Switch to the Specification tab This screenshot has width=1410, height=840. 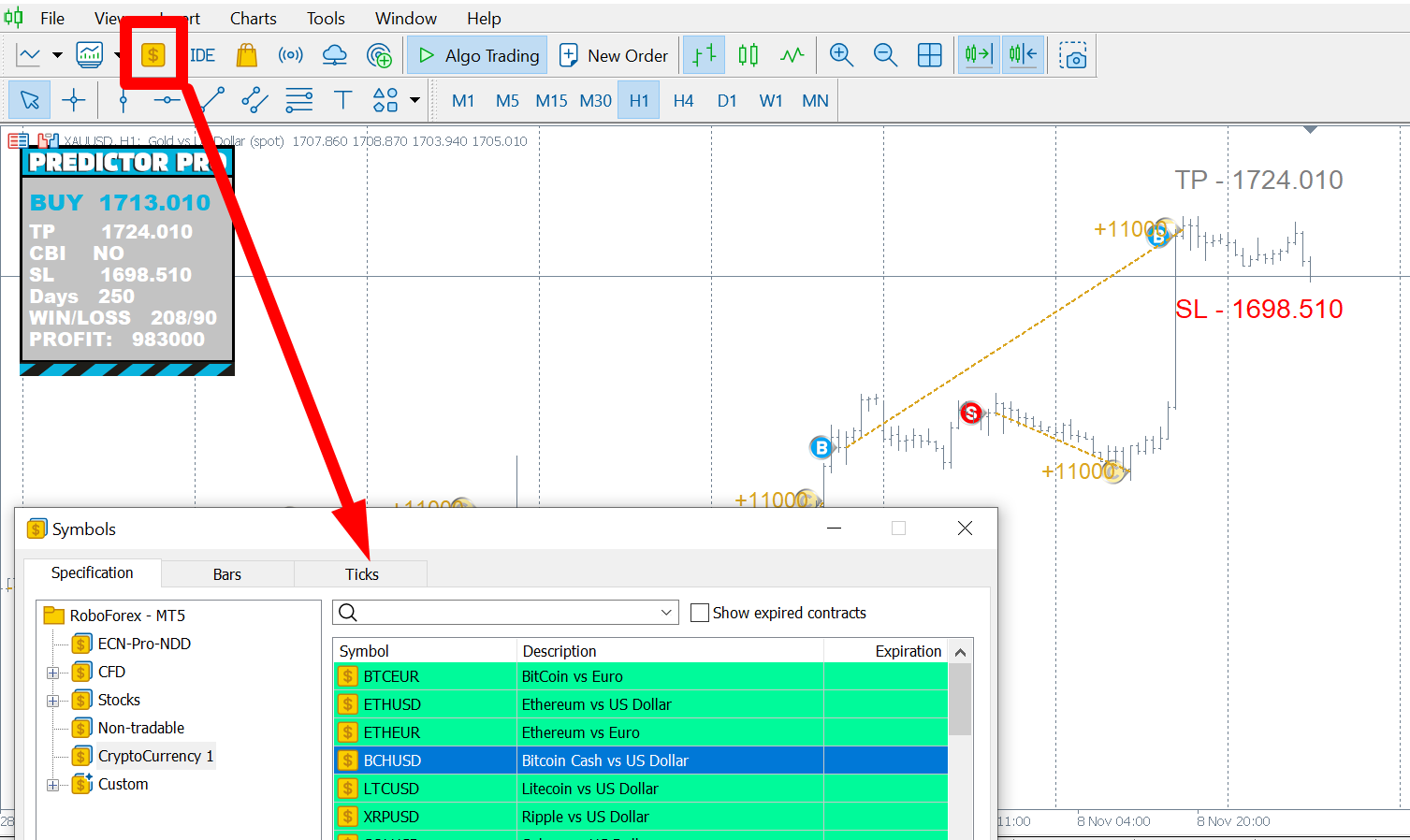(x=93, y=572)
